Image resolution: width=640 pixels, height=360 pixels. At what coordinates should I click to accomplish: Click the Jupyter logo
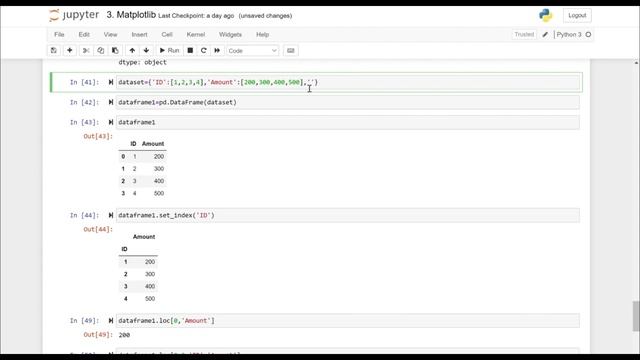pyautogui.click(x=74, y=15)
